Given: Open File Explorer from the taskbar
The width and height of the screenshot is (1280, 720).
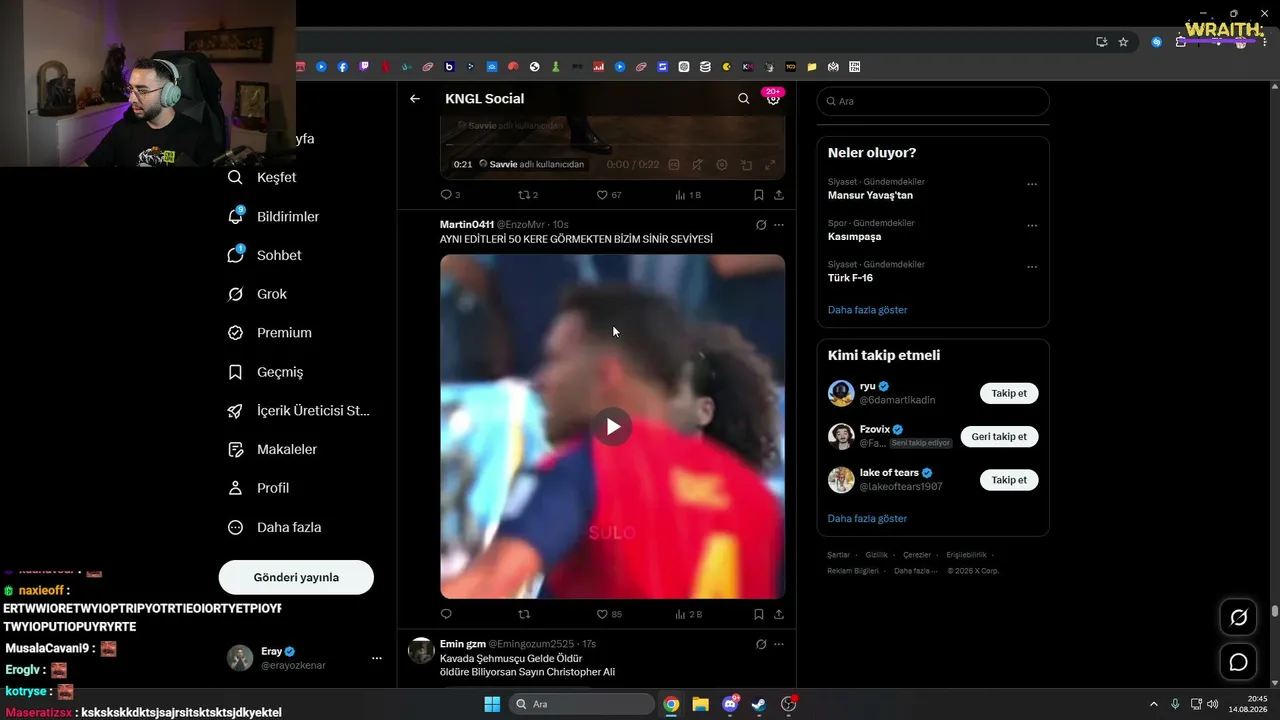Looking at the screenshot, I should pos(700,704).
